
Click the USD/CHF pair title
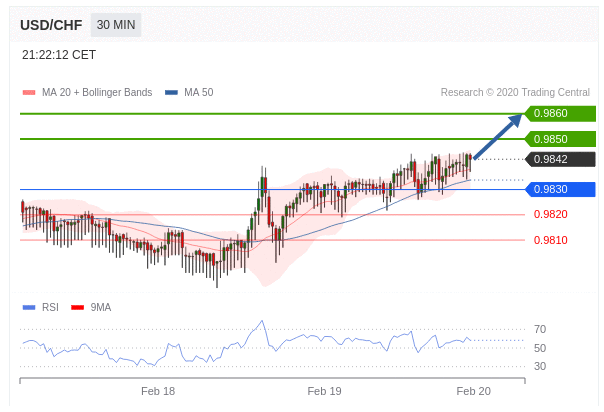pos(51,25)
